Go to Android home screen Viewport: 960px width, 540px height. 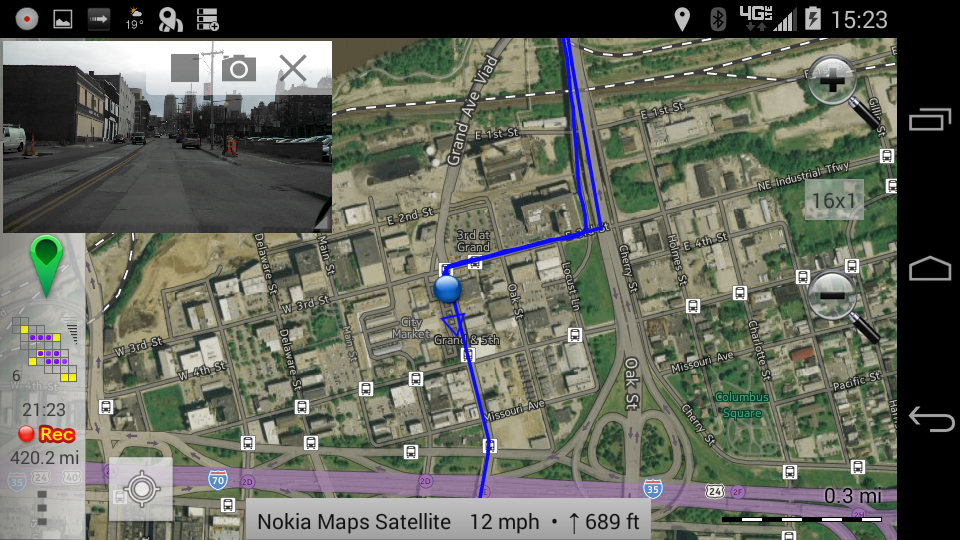click(x=930, y=268)
